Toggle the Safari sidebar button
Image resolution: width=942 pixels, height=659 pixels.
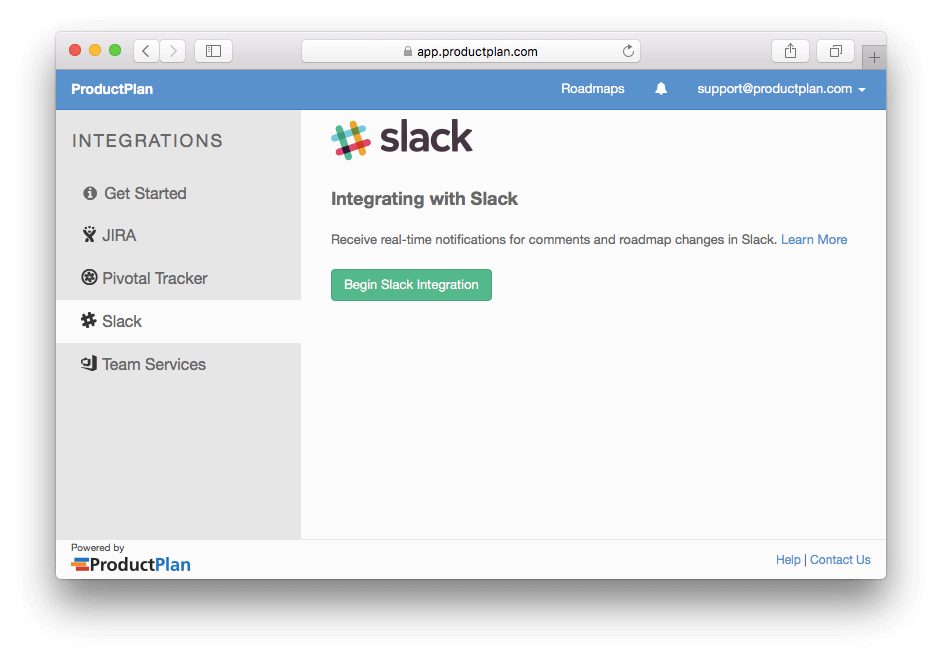213,51
